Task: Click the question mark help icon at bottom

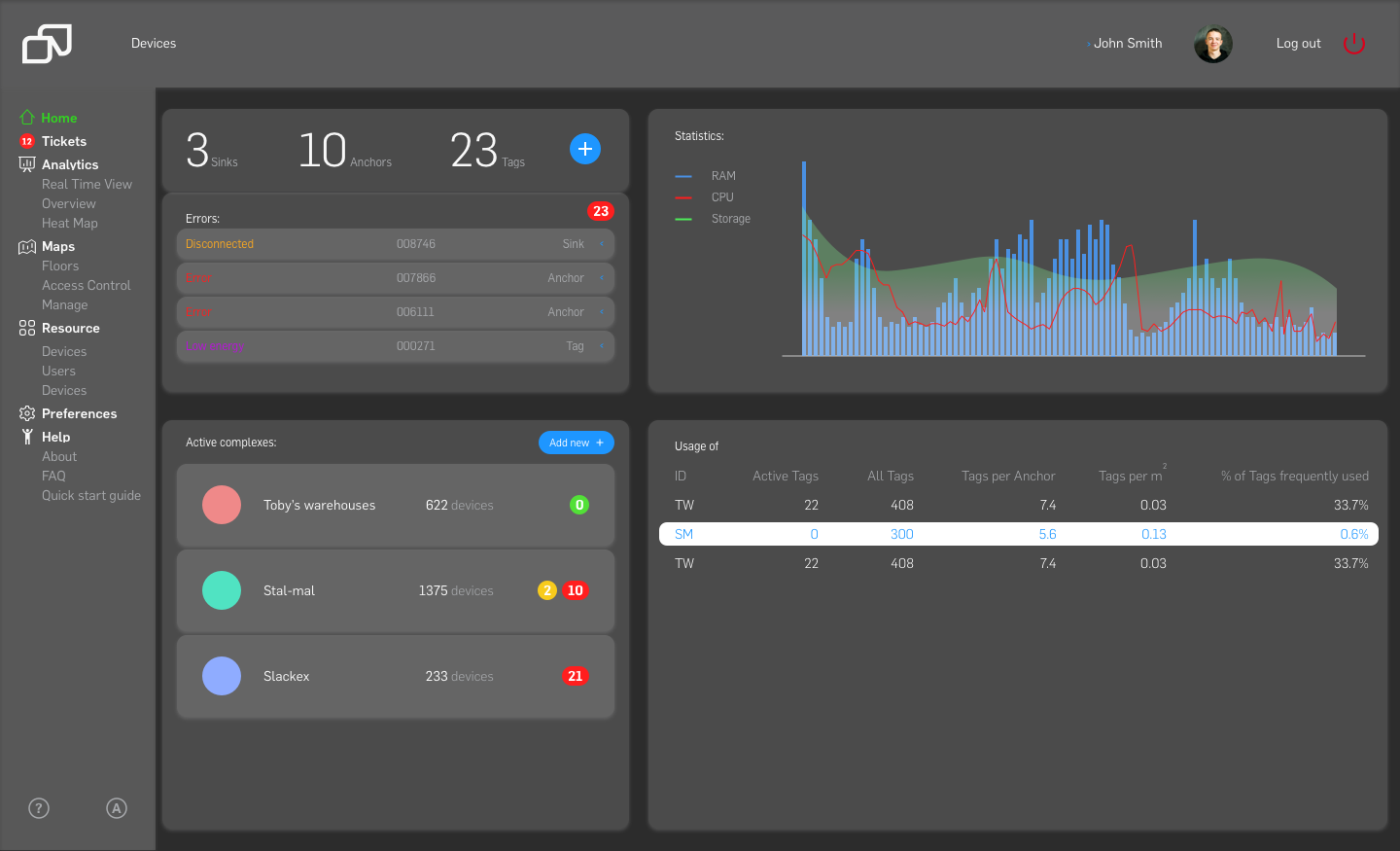Action: 39,808
